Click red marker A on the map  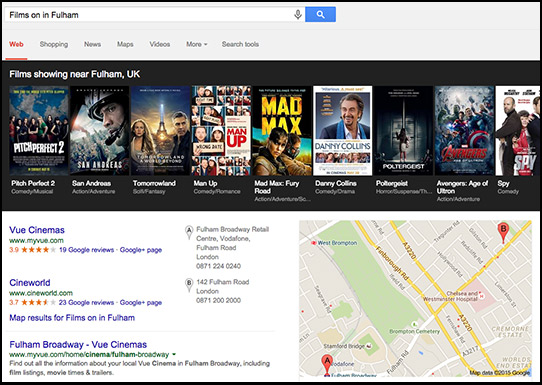(327, 365)
